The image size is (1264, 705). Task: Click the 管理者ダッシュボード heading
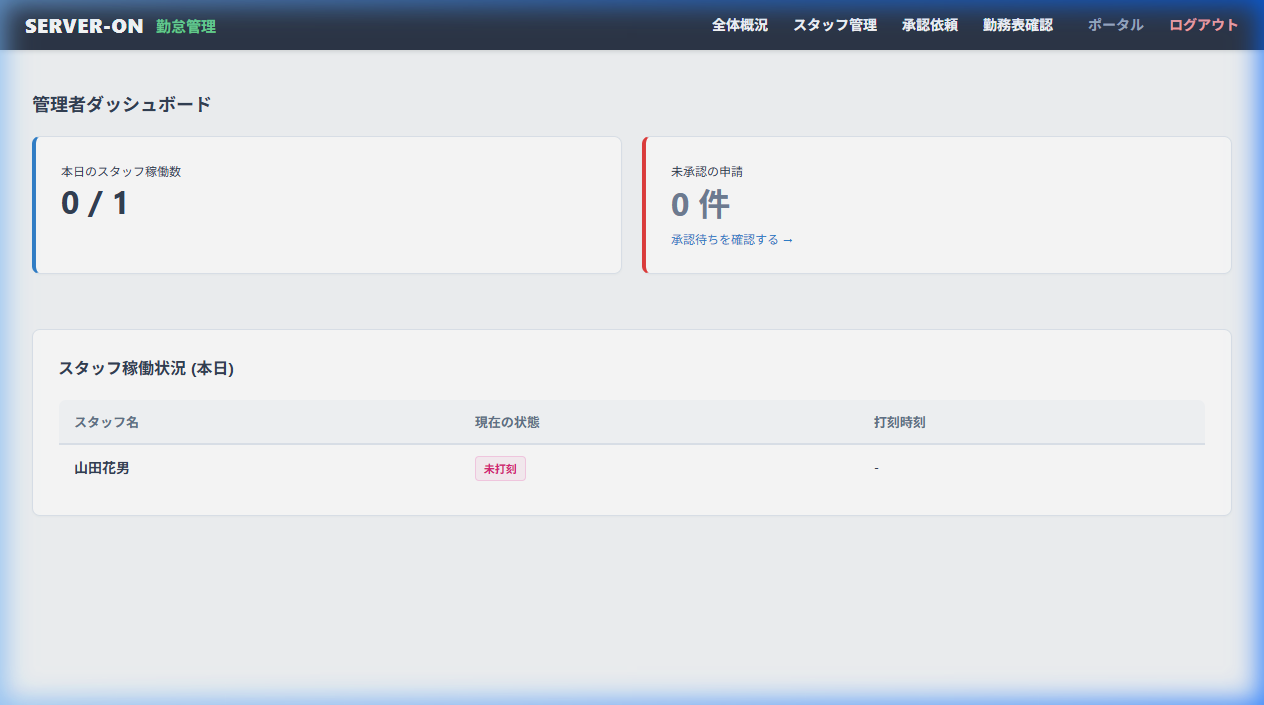click(122, 104)
